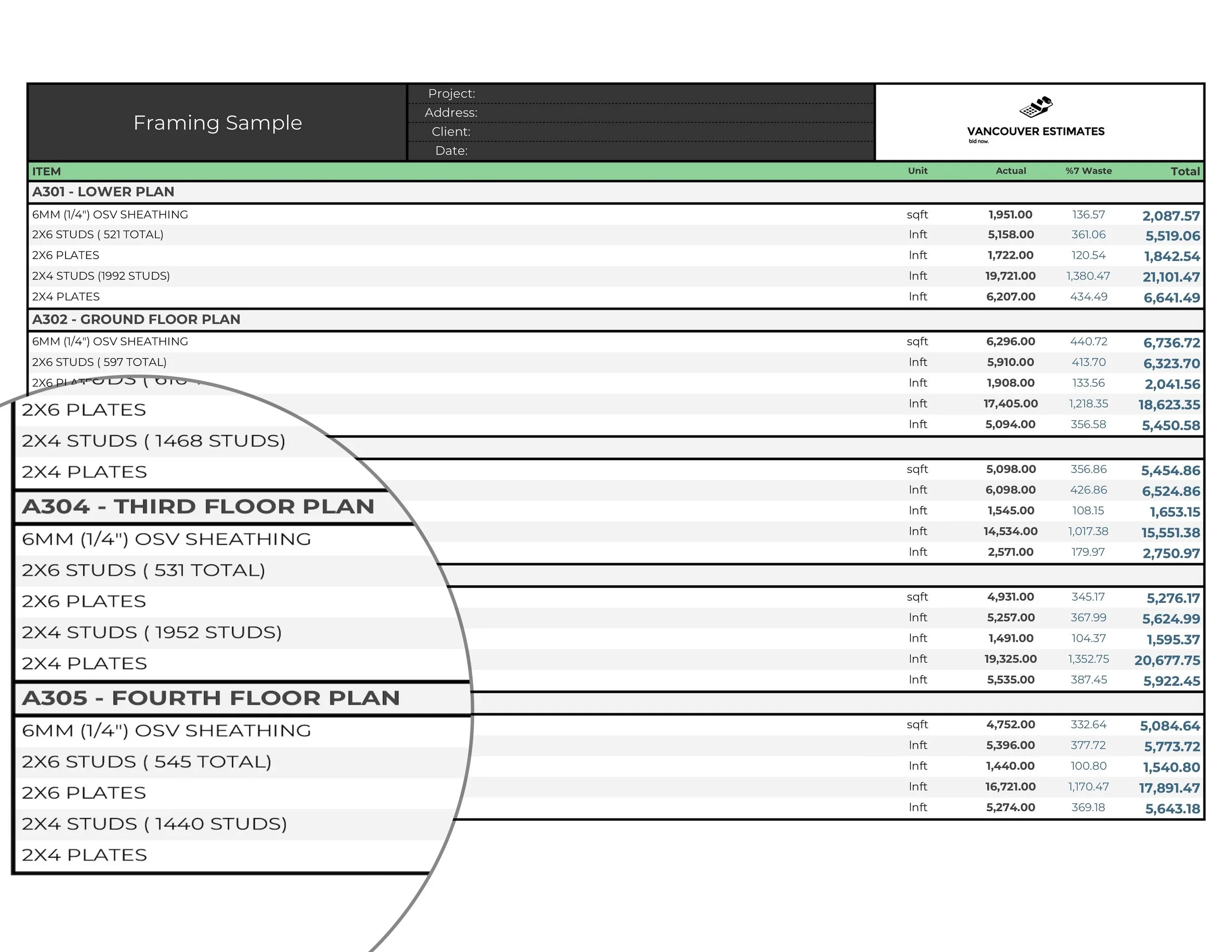This screenshot has height=952, width=1232.
Task: Click the magnified A305 - FOURTH FLOOR PLAN heading
Action: click(x=210, y=698)
